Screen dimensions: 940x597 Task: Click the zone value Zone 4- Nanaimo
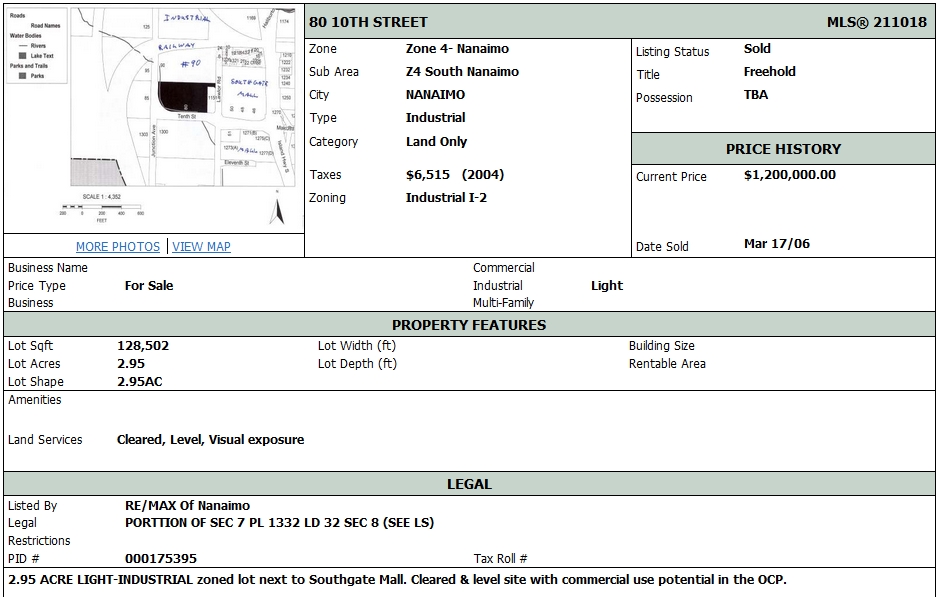point(457,49)
